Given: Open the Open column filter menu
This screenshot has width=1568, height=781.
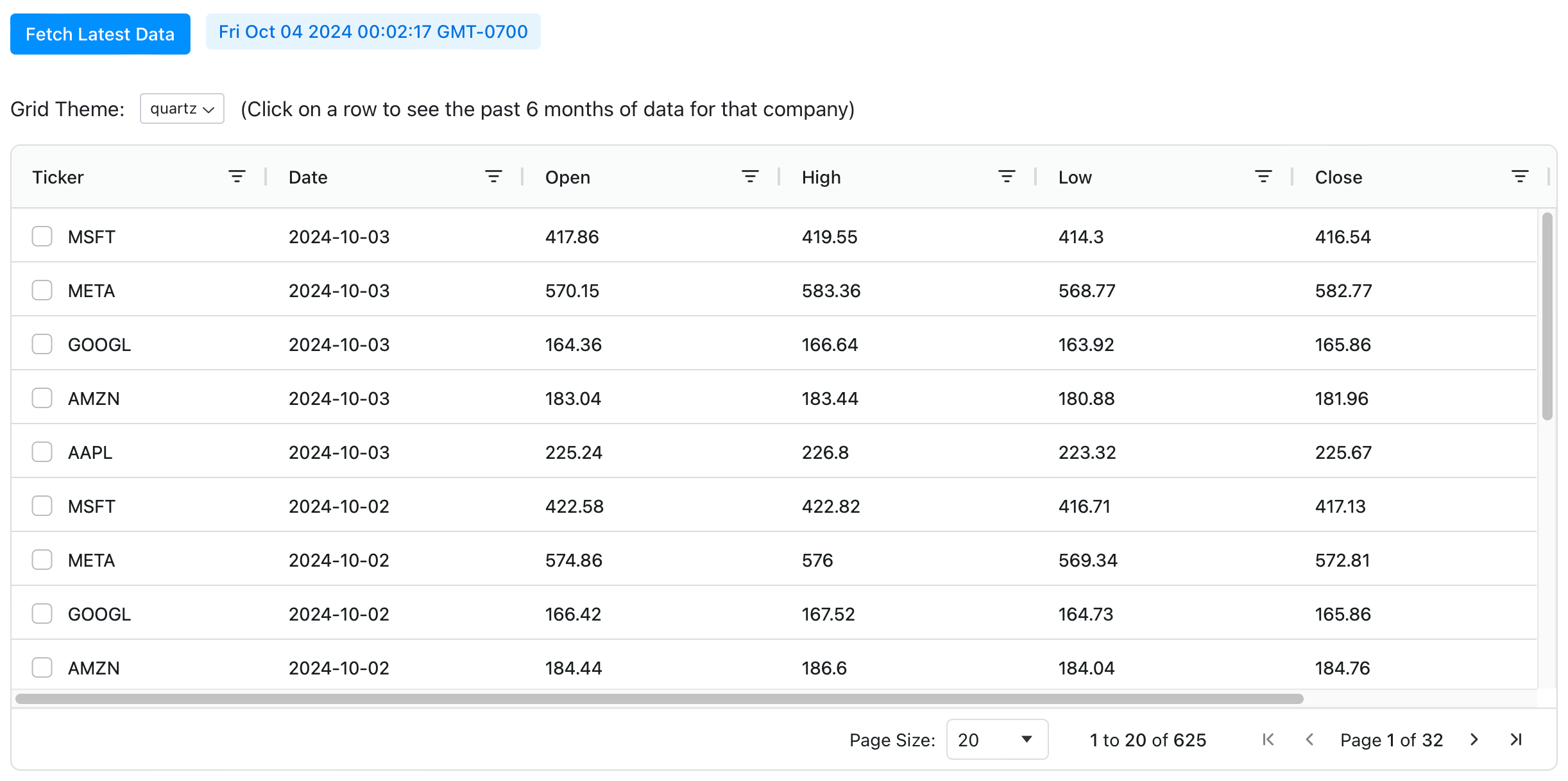Looking at the screenshot, I should [750, 176].
